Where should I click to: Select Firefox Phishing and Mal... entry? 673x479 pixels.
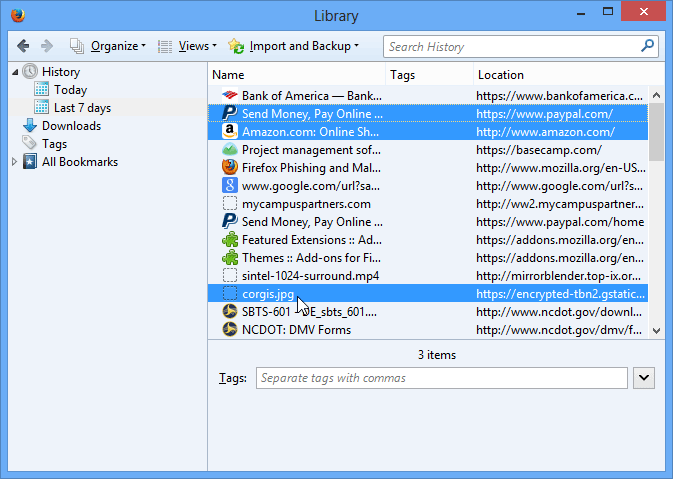point(428,167)
